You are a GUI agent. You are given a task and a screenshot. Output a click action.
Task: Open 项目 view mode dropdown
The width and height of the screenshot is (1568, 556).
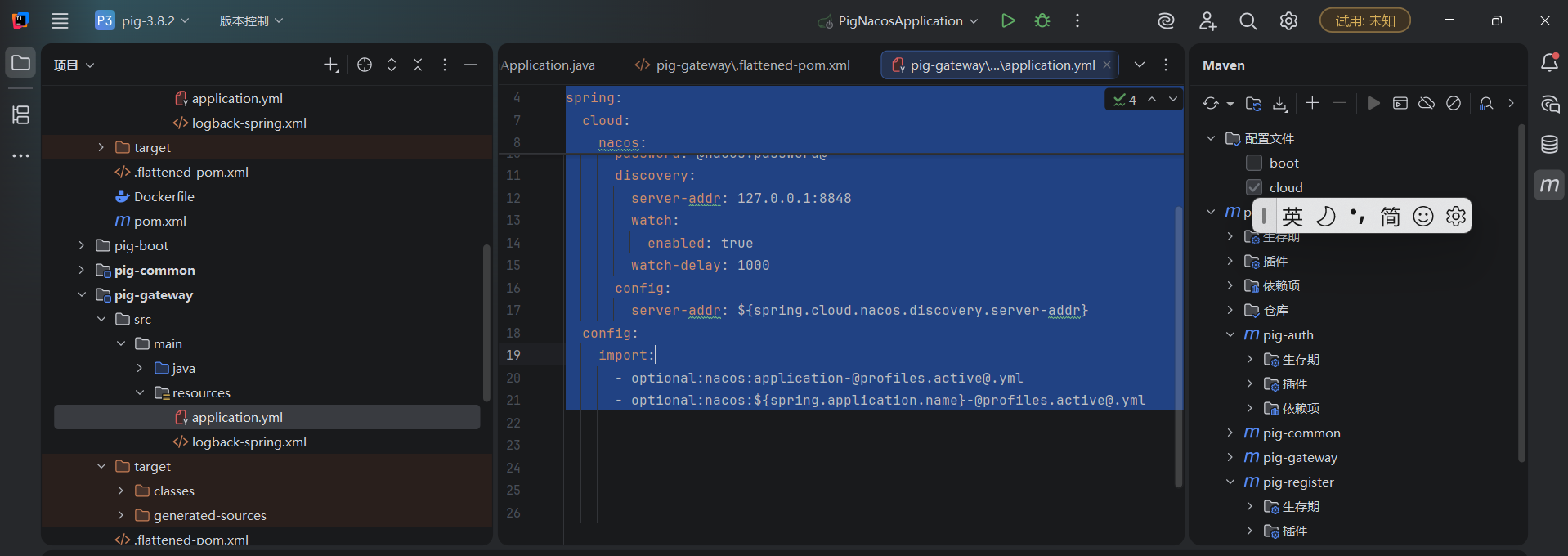point(74,65)
